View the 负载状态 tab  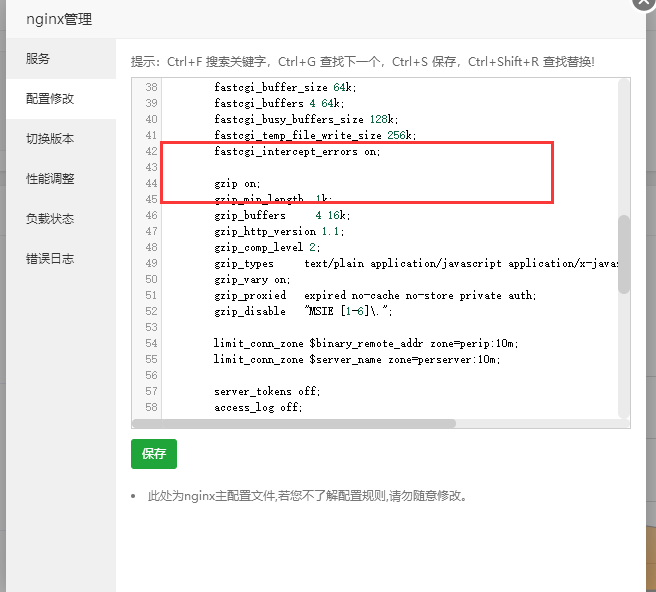tap(61, 218)
